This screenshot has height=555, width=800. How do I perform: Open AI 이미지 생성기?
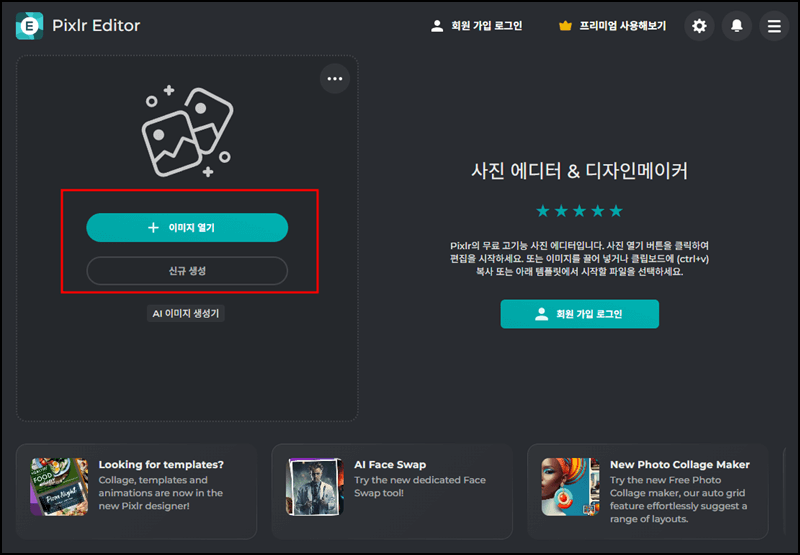pos(186,313)
